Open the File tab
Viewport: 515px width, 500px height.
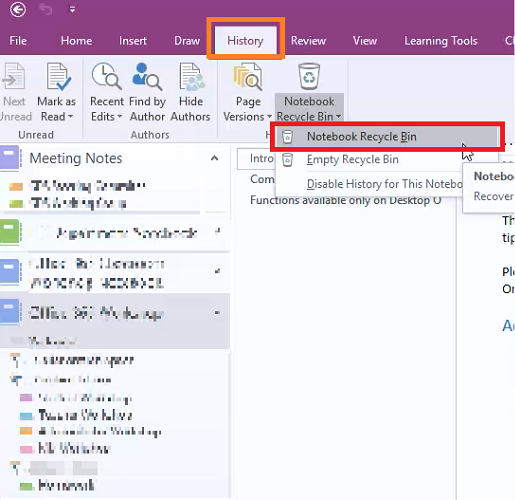point(18,41)
